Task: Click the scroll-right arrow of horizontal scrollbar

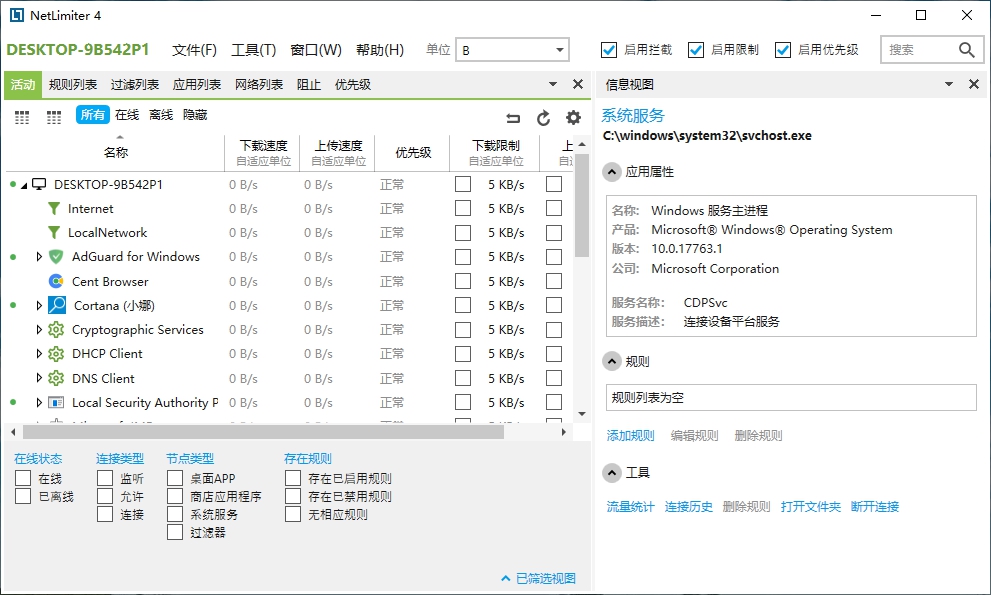Action: [x=564, y=432]
